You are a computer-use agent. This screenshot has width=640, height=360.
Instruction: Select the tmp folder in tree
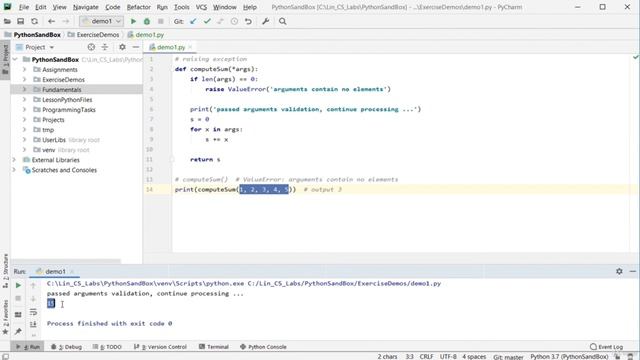coord(48,130)
